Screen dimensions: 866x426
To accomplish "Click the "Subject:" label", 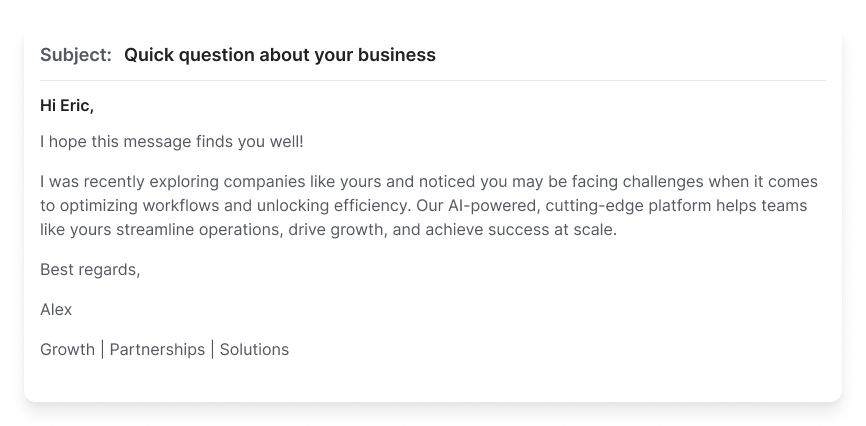I will pyautogui.click(x=76, y=55).
